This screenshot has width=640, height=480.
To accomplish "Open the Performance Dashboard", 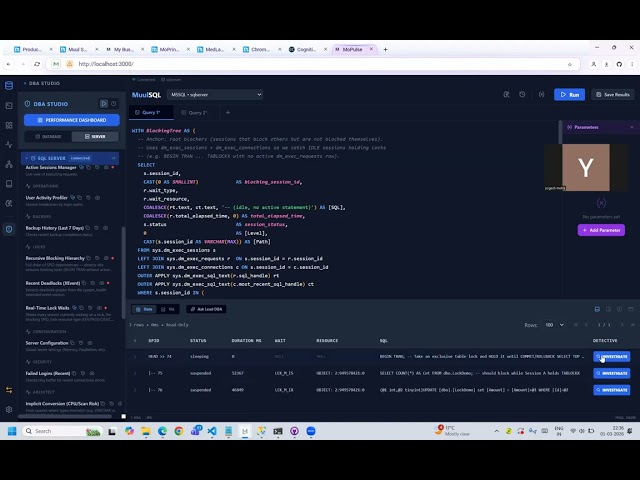I will coord(72,120).
